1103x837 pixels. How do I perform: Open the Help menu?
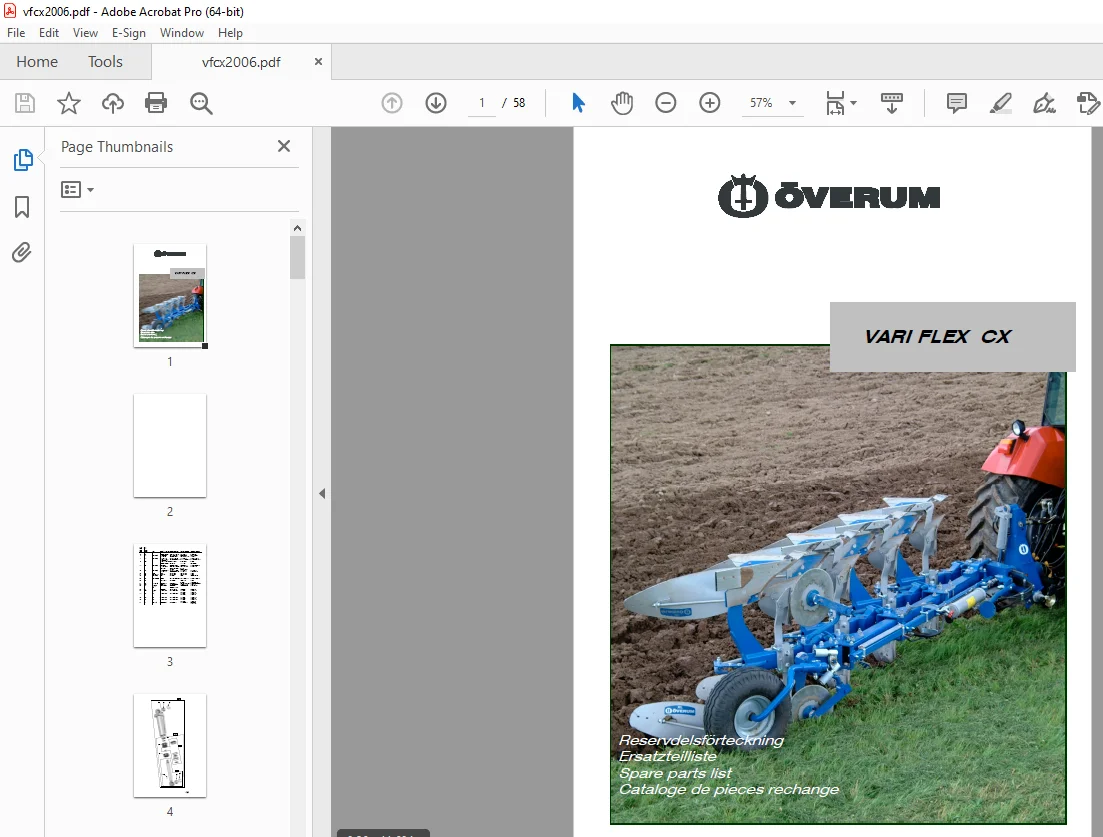point(230,33)
